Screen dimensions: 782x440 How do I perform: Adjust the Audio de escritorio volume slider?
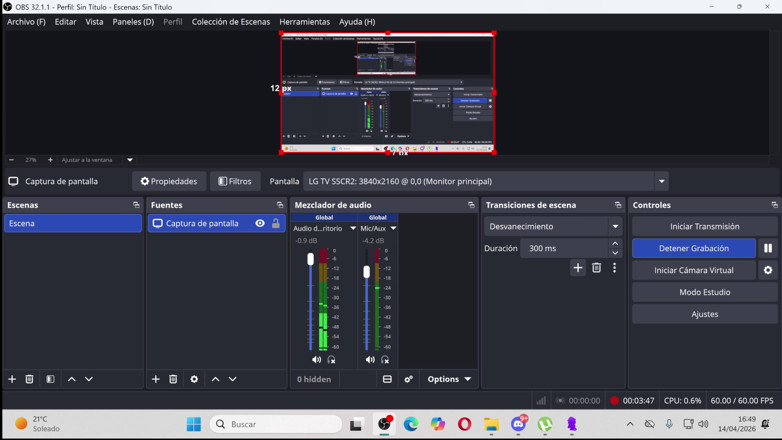point(311,259)
